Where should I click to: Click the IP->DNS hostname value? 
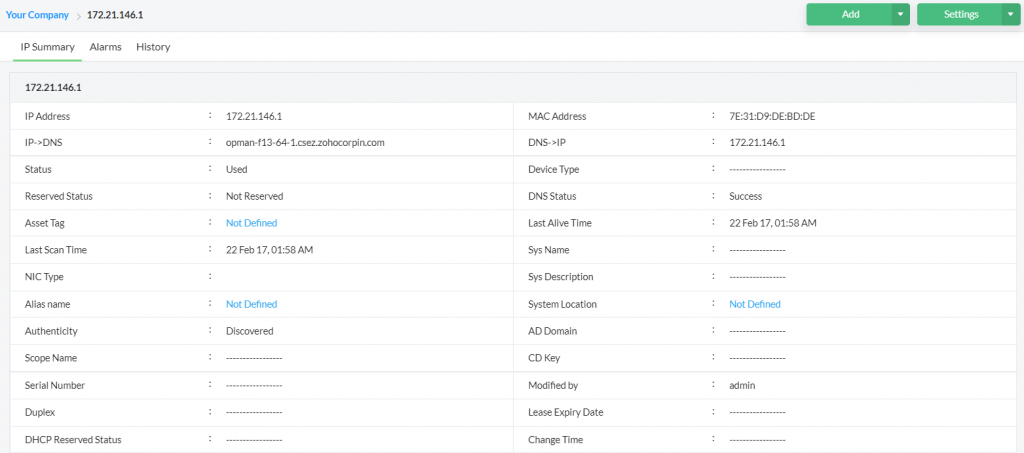point(305,143)
